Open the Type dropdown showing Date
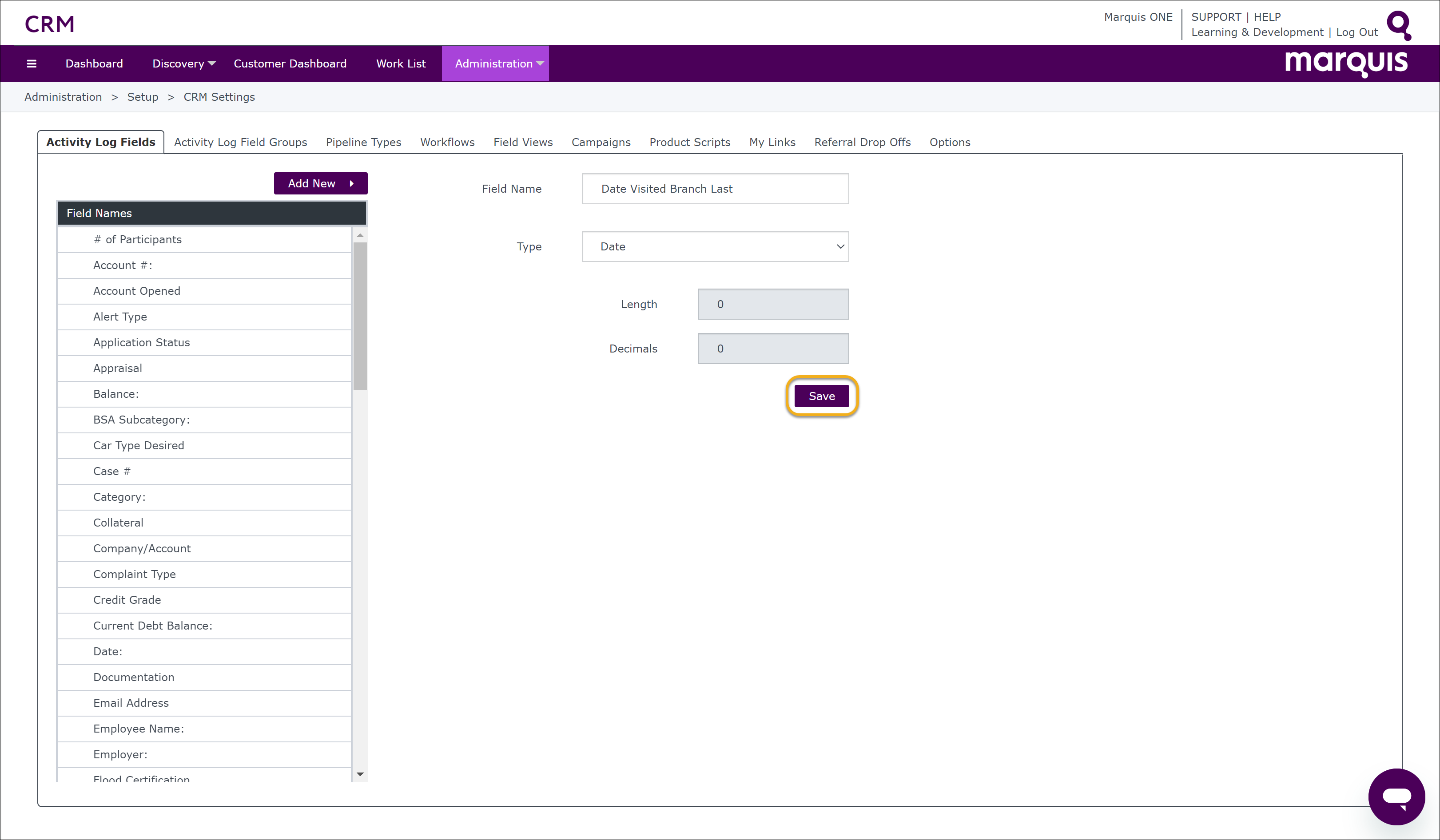Image resolution: width=1440 pixels, height=840 pixels. [x=715, y=247]
